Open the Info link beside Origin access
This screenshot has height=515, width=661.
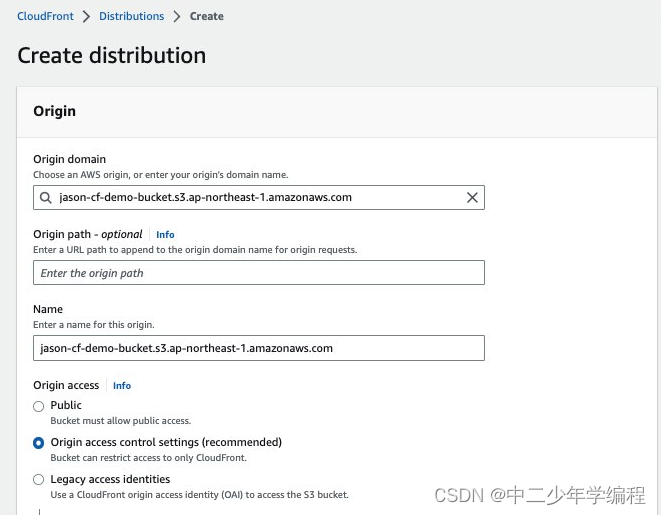122,386
